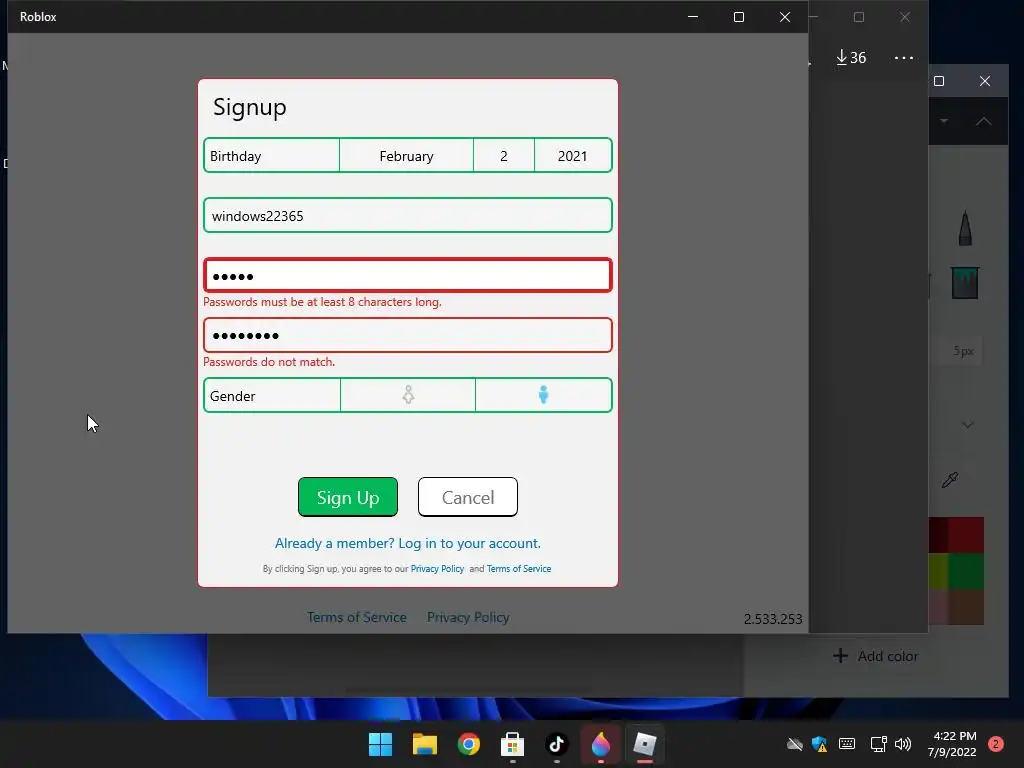Click the username field containing windows22365

coord(408,216)
